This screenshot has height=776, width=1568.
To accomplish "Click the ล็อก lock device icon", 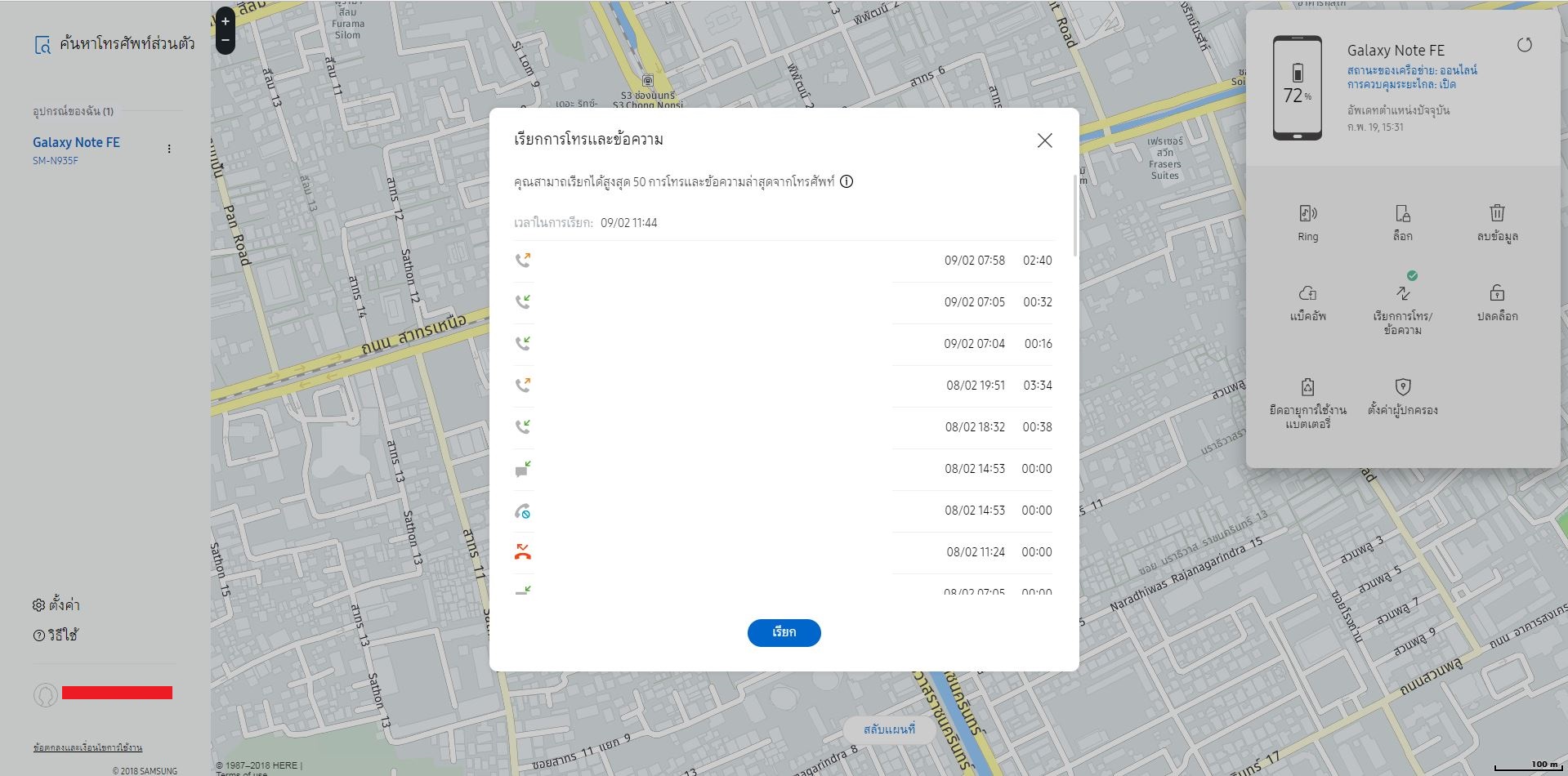I will pos(1403,214).
